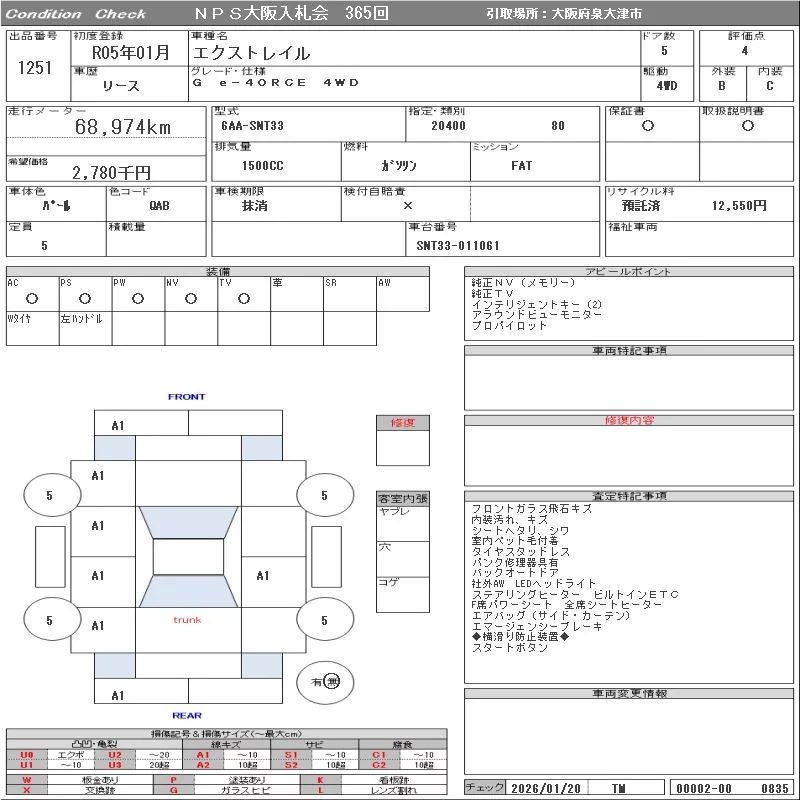Click the 修復 repair box header
Image resolution: width=800 pixels, height=800 pixels.
pos(402,423)
